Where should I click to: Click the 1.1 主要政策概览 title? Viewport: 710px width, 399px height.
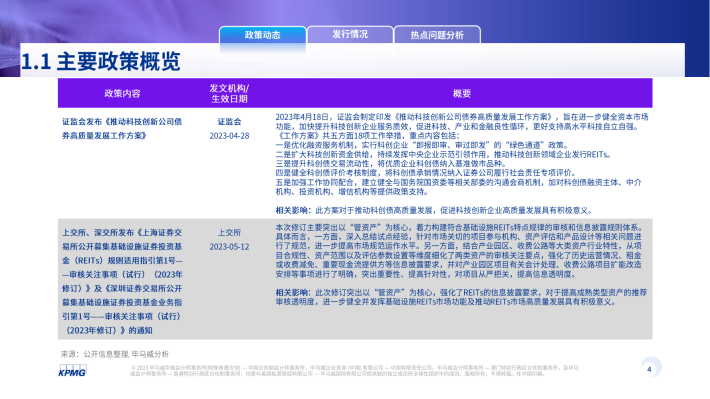tap(101, 62)
